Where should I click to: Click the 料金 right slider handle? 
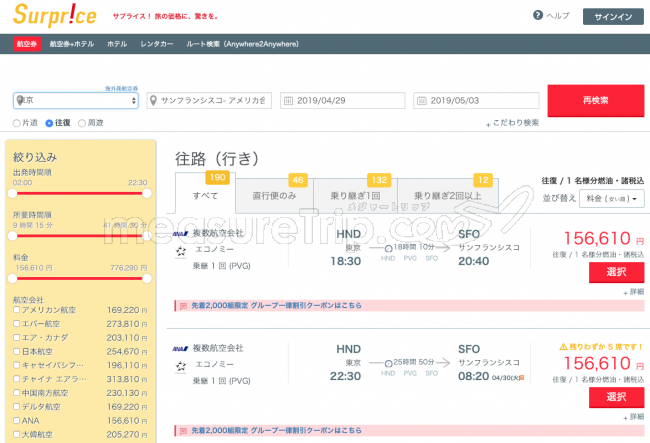pos(147,278)
